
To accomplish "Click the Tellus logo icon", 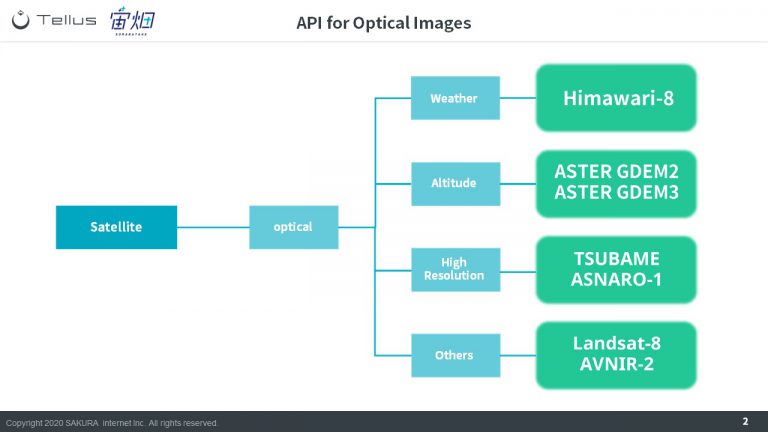I will (21, 20).
